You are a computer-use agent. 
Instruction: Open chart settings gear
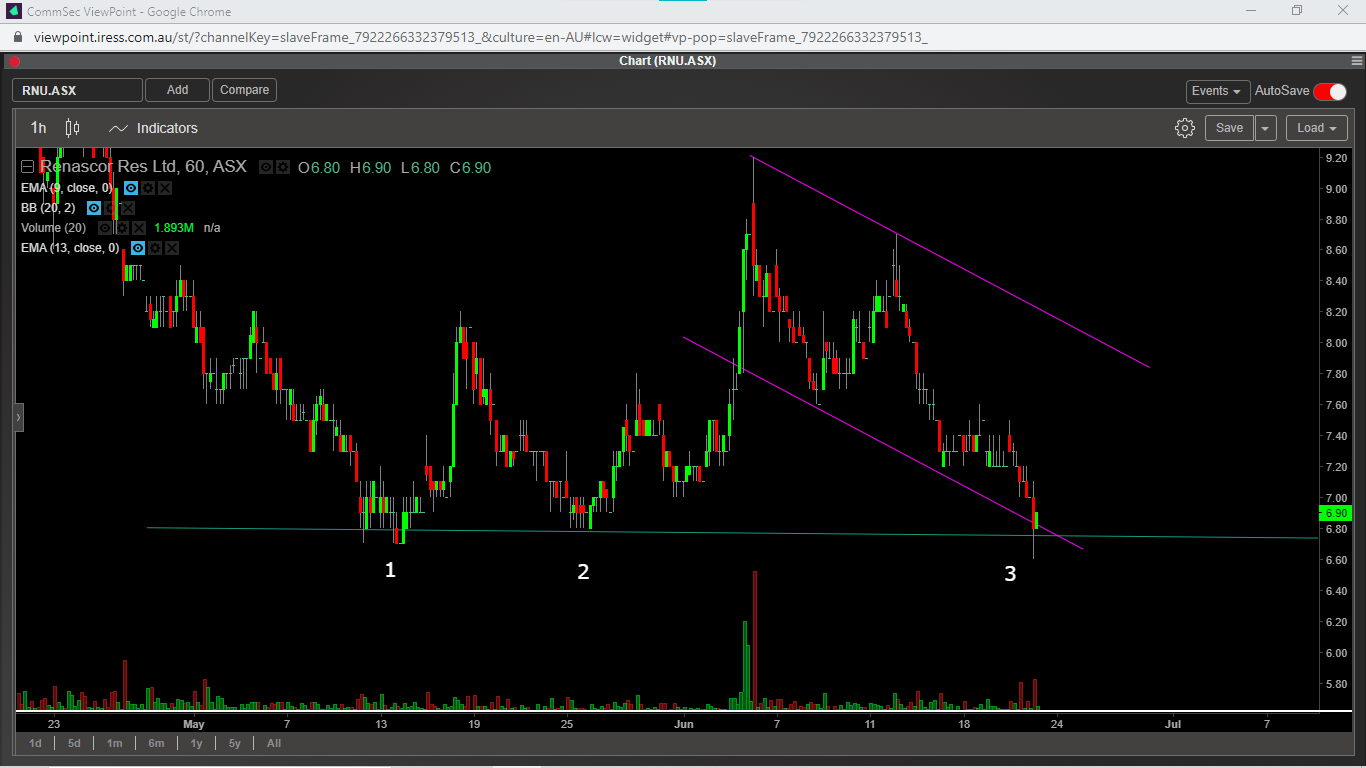(x=1185, y=128)
